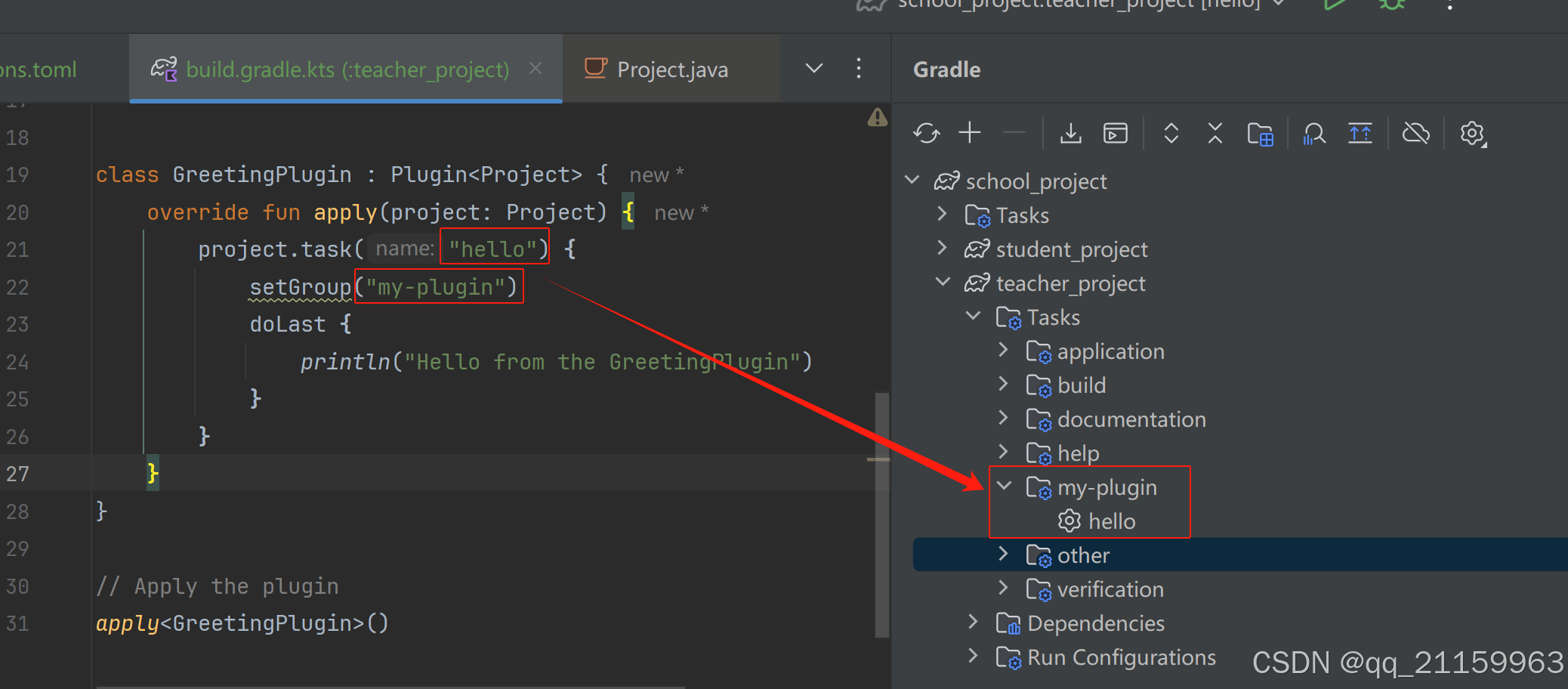This screenshot has width=1568, height=689.
Task: Switch to the Project.java tab
Action: [x=671, y=69]
